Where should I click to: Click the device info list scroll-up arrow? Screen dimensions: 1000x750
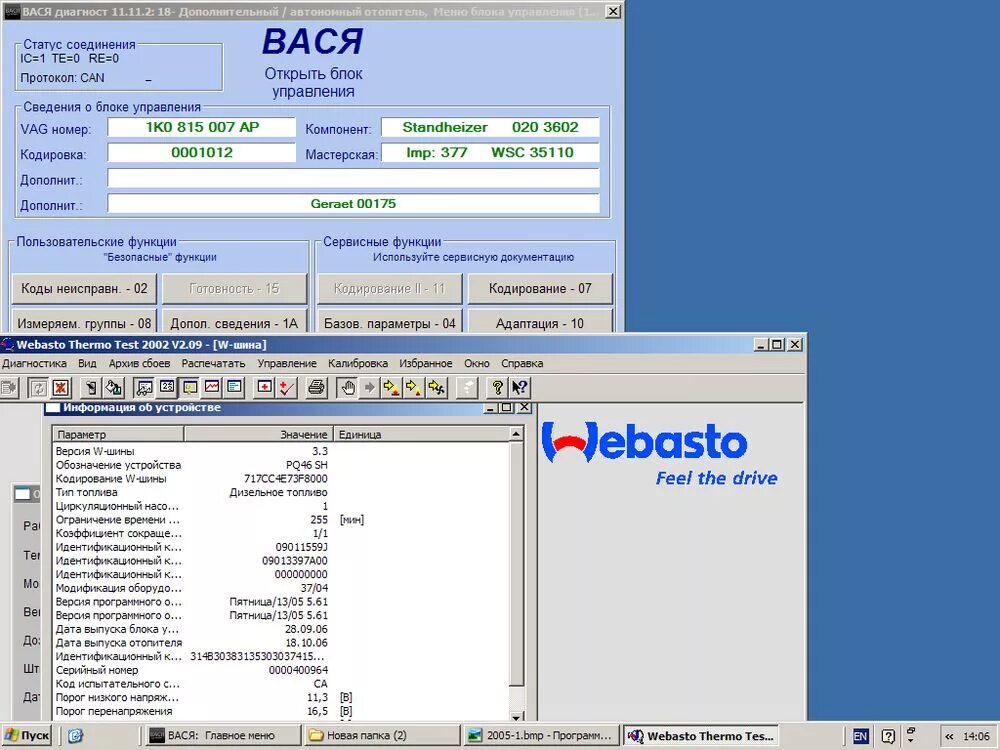click(517, 434)
